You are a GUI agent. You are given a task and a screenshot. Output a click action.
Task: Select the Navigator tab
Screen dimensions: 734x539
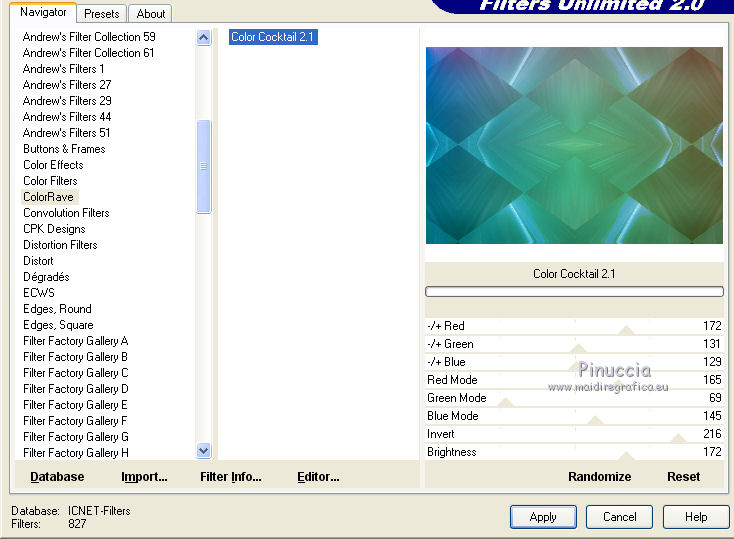click(43, 12)
